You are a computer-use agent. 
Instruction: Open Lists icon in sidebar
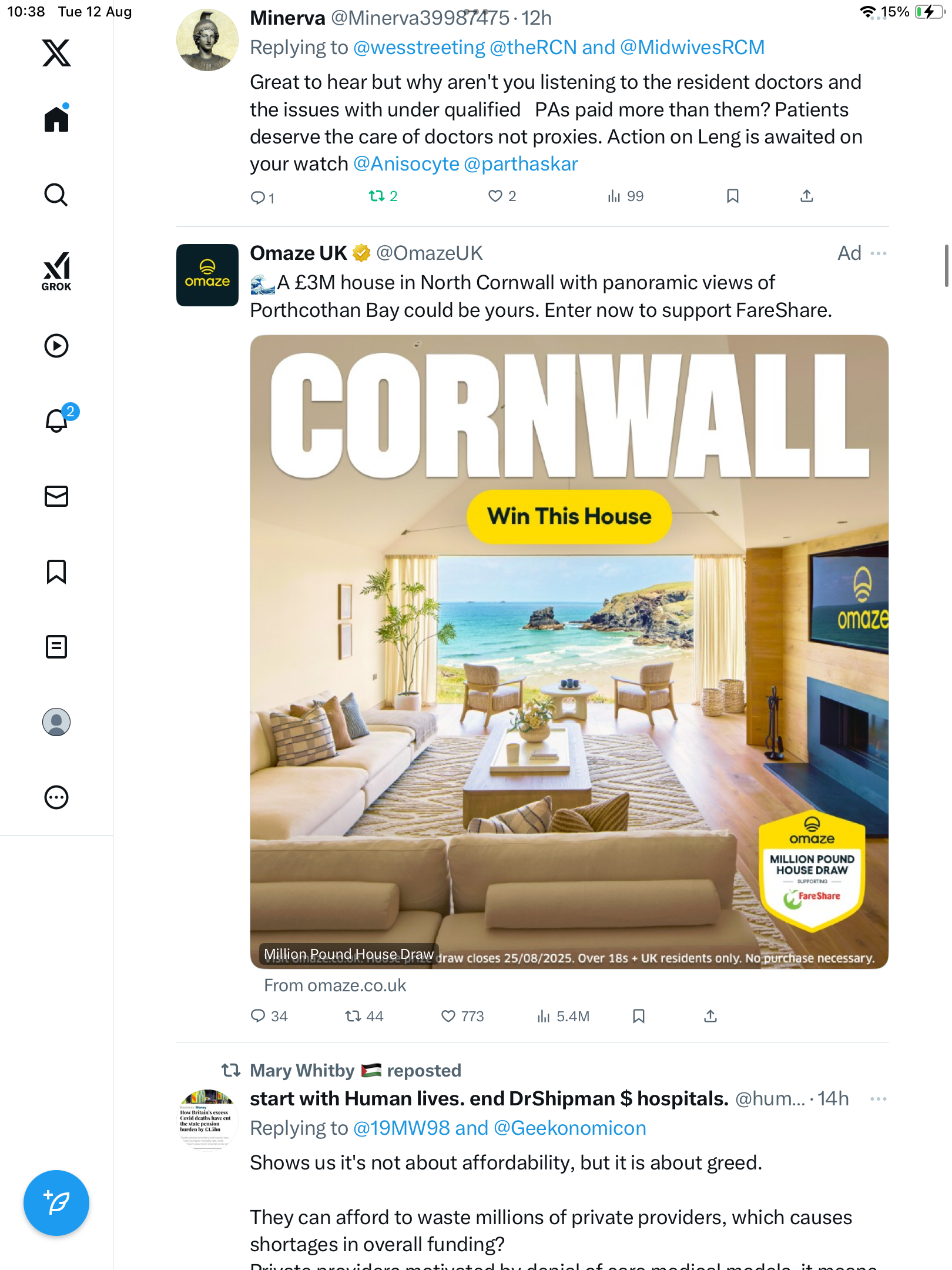56,647
